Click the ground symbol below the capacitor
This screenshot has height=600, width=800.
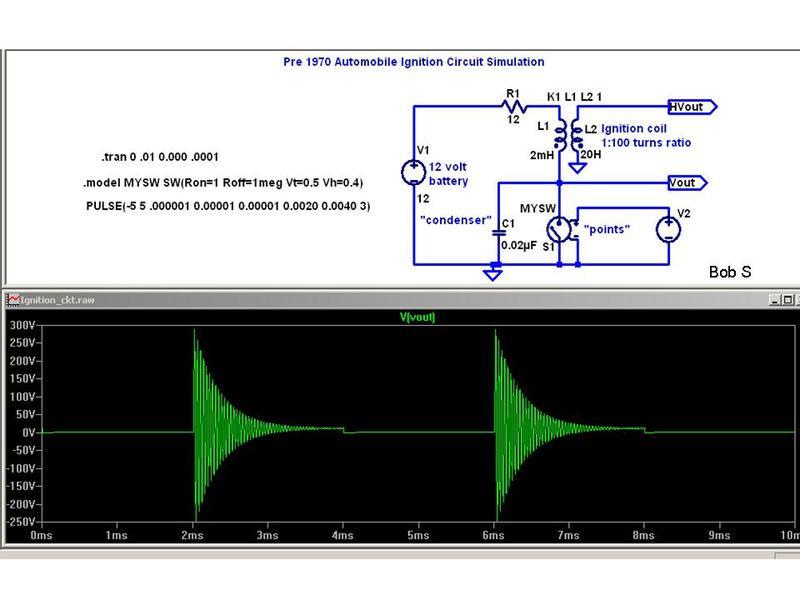tap(493, 275)
